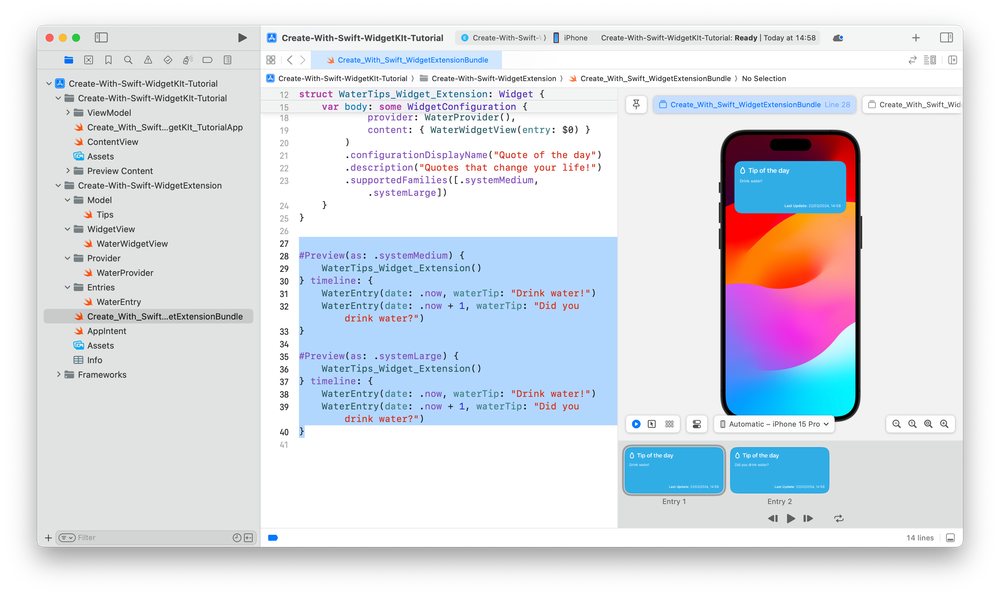Expand the Frameworks group
This screenshot has height=596, width=1000.
(58, 374)
